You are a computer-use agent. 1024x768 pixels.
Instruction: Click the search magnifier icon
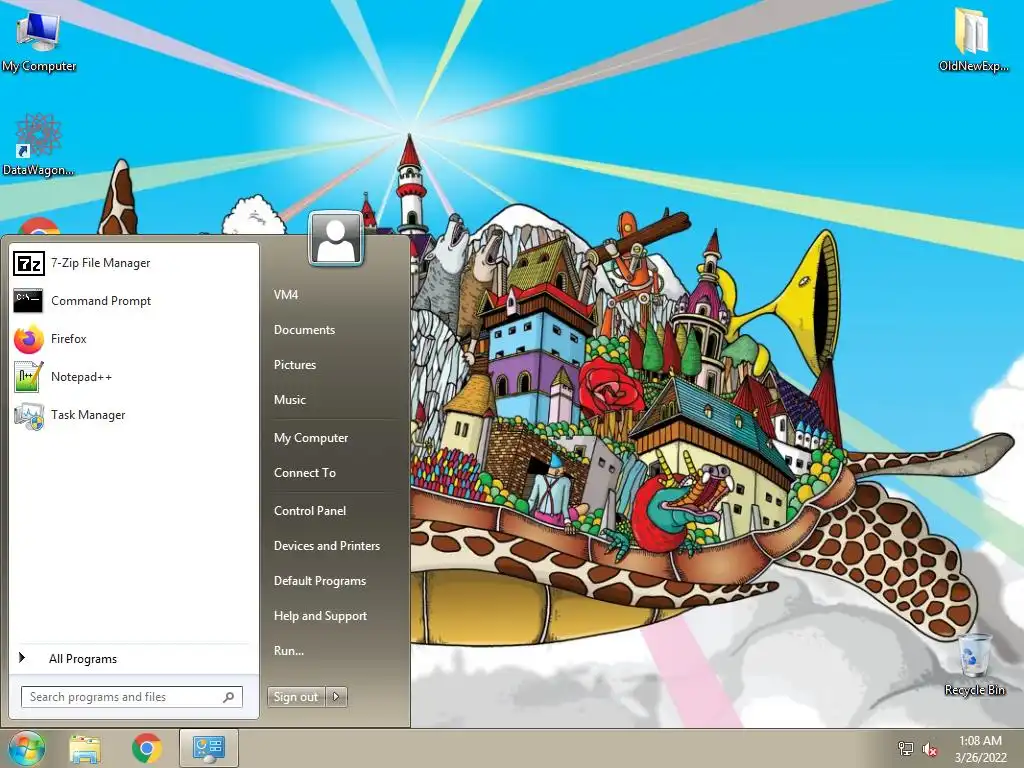click(229, 697)
